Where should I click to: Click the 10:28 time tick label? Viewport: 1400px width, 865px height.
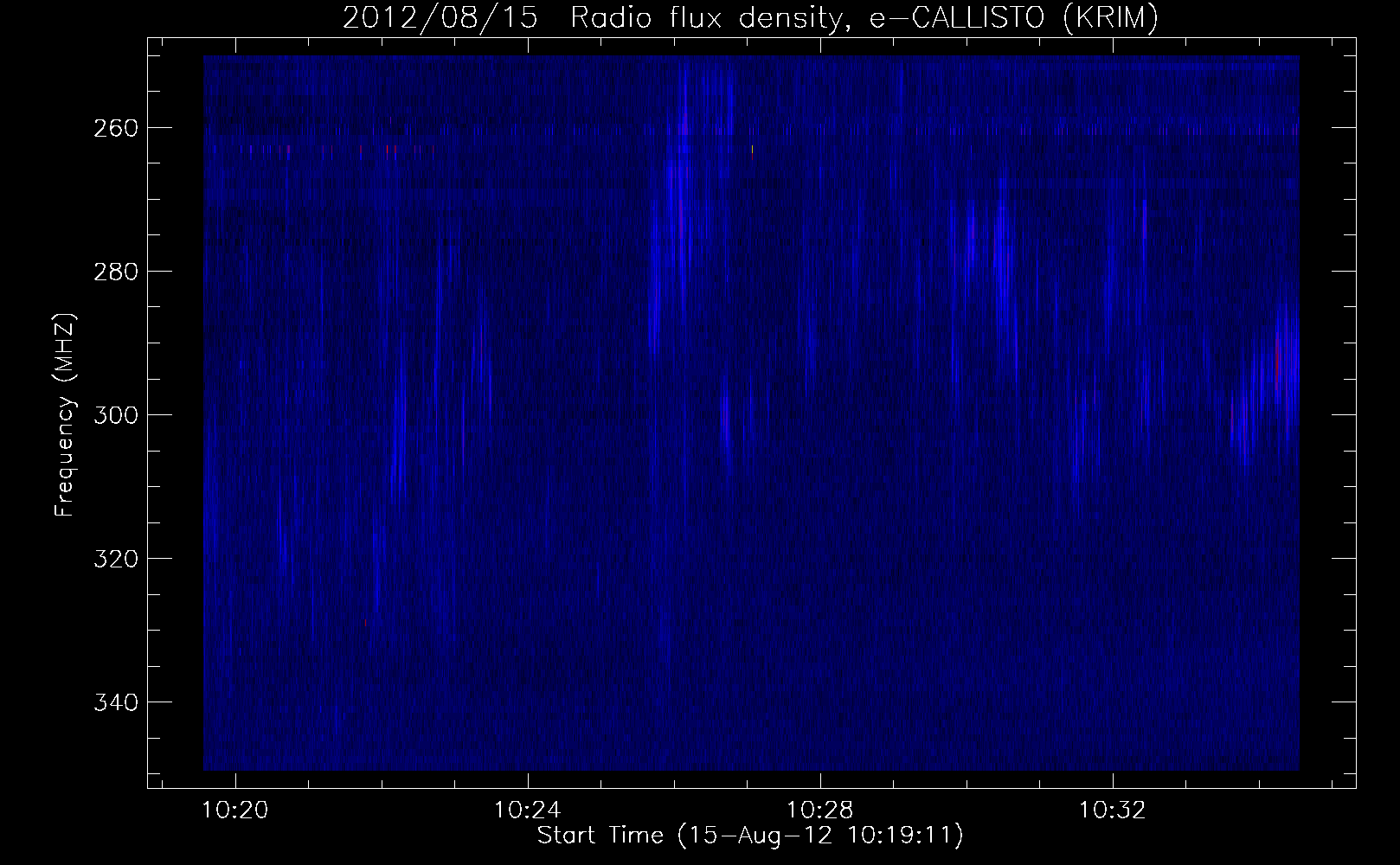tap(819, 811)
